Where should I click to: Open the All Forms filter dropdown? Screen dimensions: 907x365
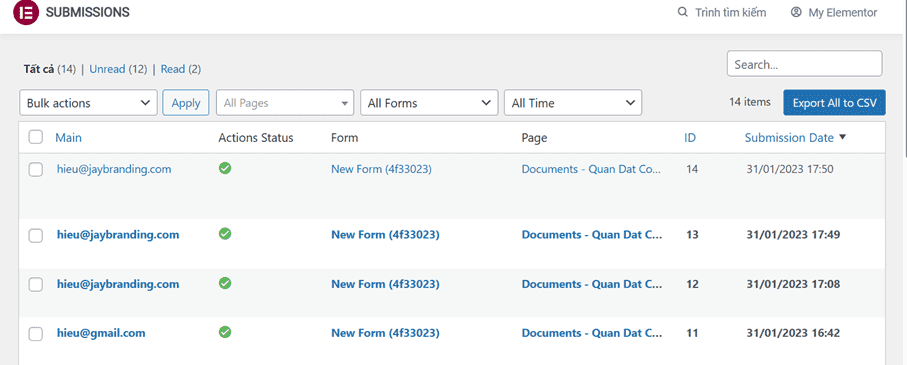pos(429,103)
